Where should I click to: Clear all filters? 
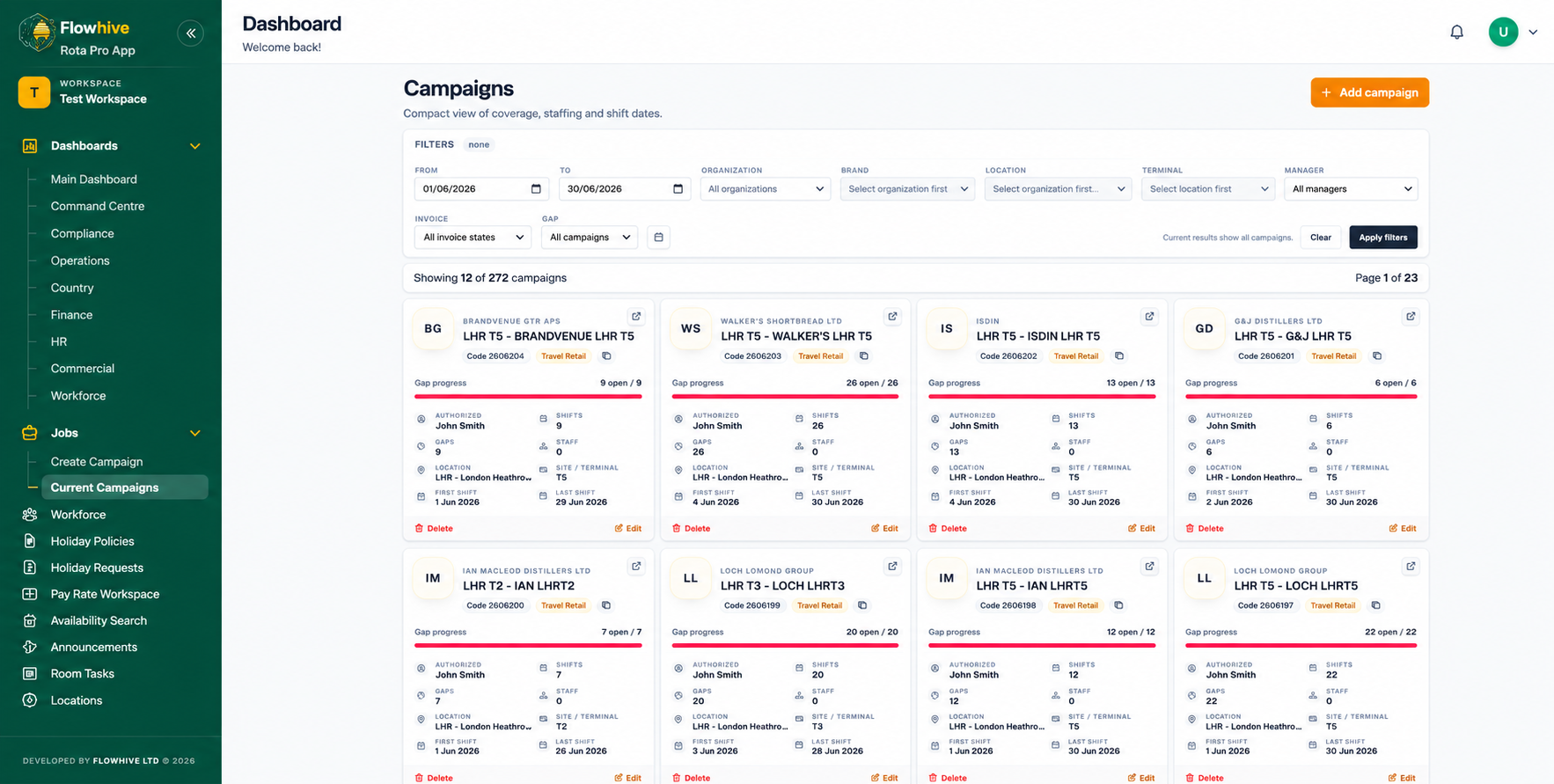point(1320,238)
